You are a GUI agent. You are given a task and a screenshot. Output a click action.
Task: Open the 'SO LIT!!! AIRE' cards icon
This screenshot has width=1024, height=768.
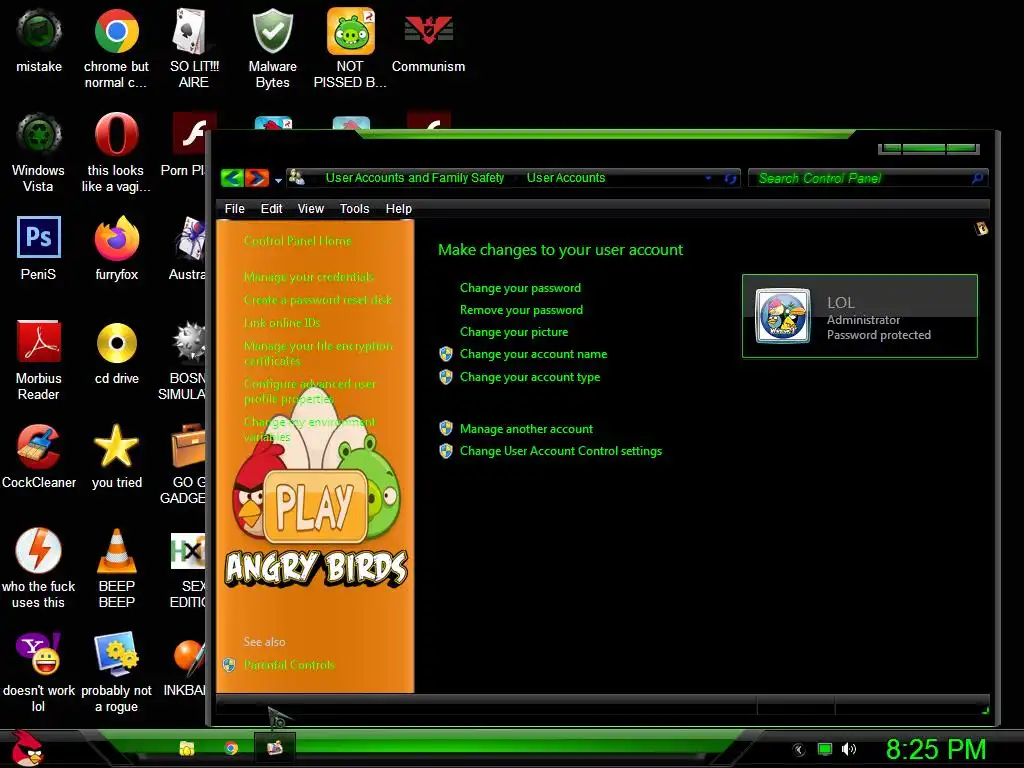194,49
